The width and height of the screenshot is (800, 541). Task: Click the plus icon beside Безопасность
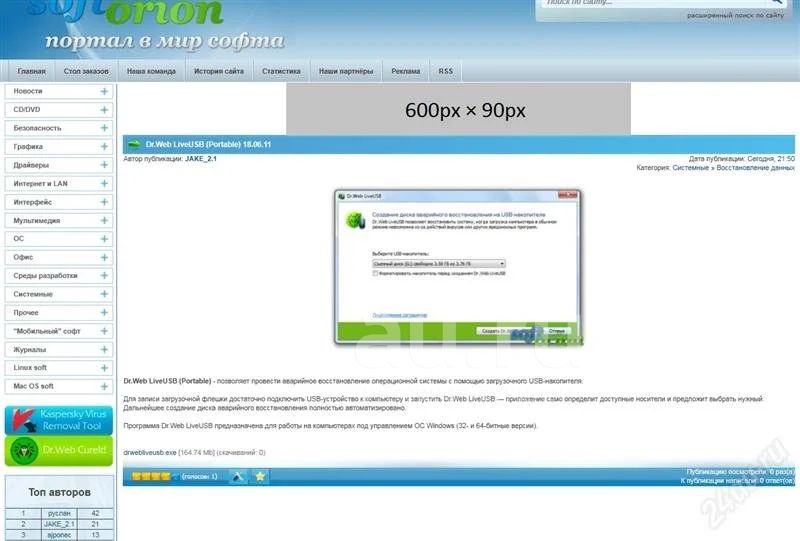coord(104,128)
